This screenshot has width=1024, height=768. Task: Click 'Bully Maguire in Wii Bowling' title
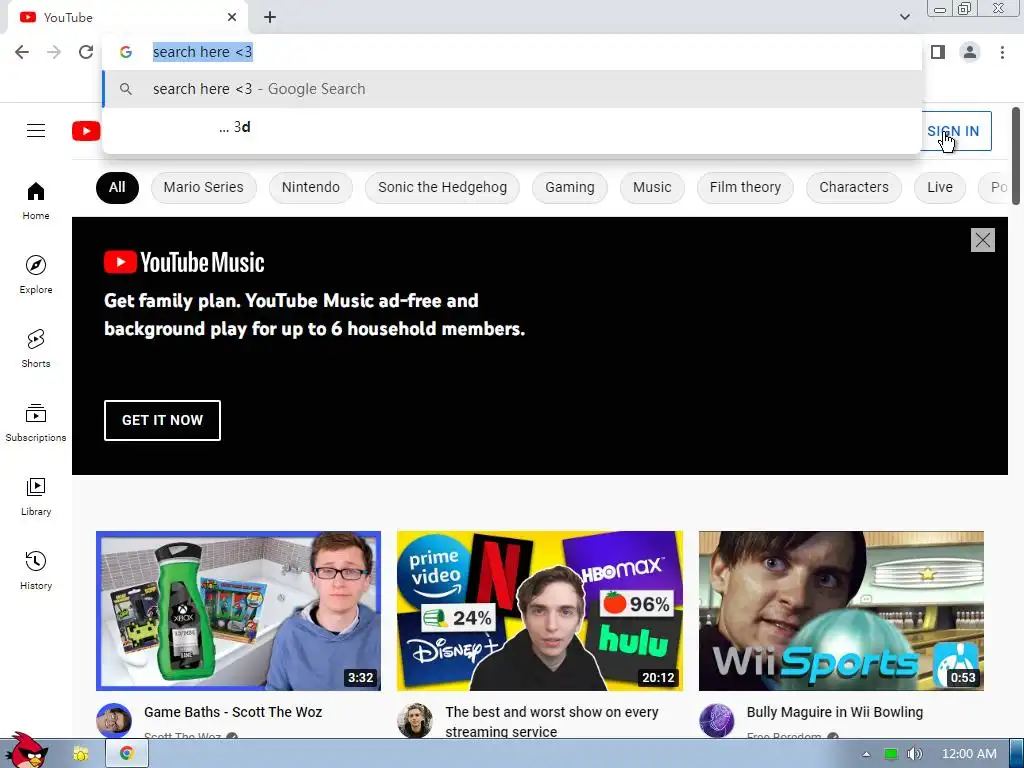pos(835,712)
